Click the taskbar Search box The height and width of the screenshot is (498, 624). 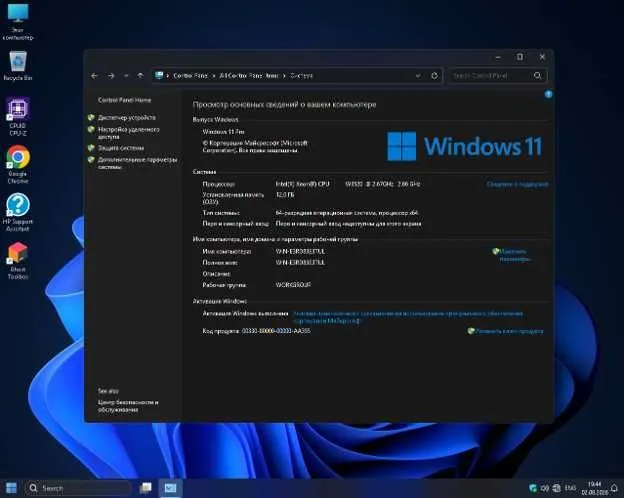pos(78,488)
